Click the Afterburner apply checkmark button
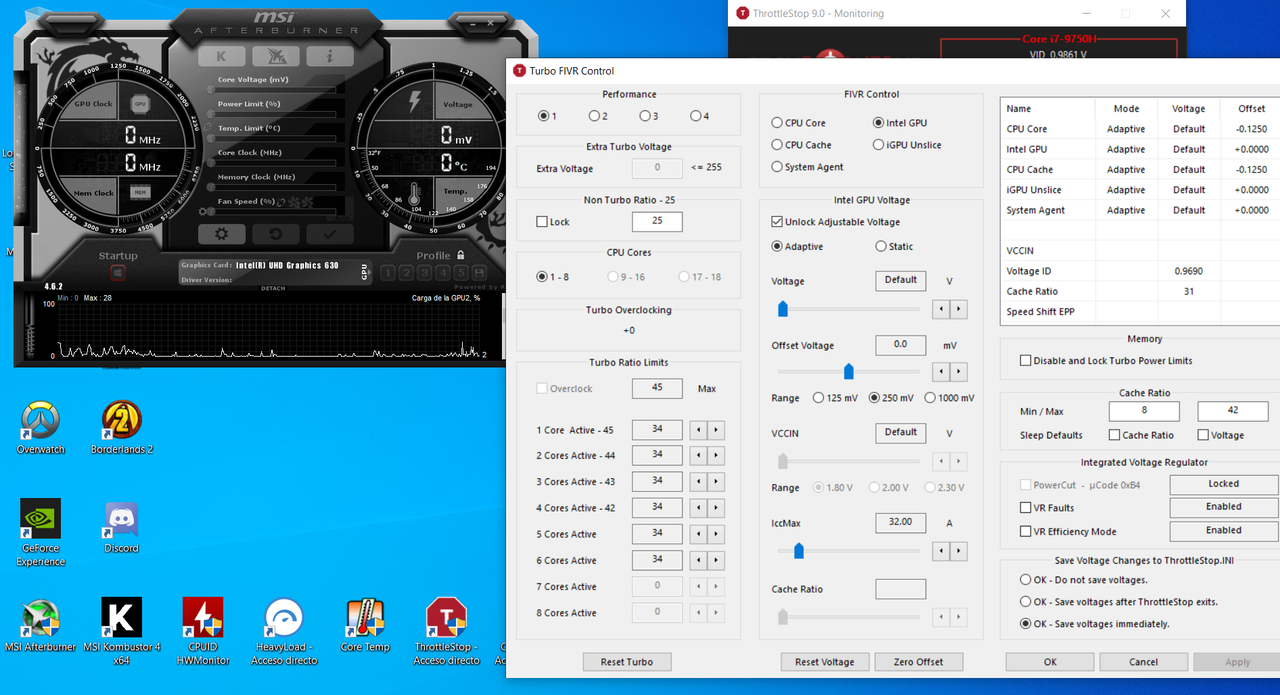The image size is (1280, 695). point(329,234)
